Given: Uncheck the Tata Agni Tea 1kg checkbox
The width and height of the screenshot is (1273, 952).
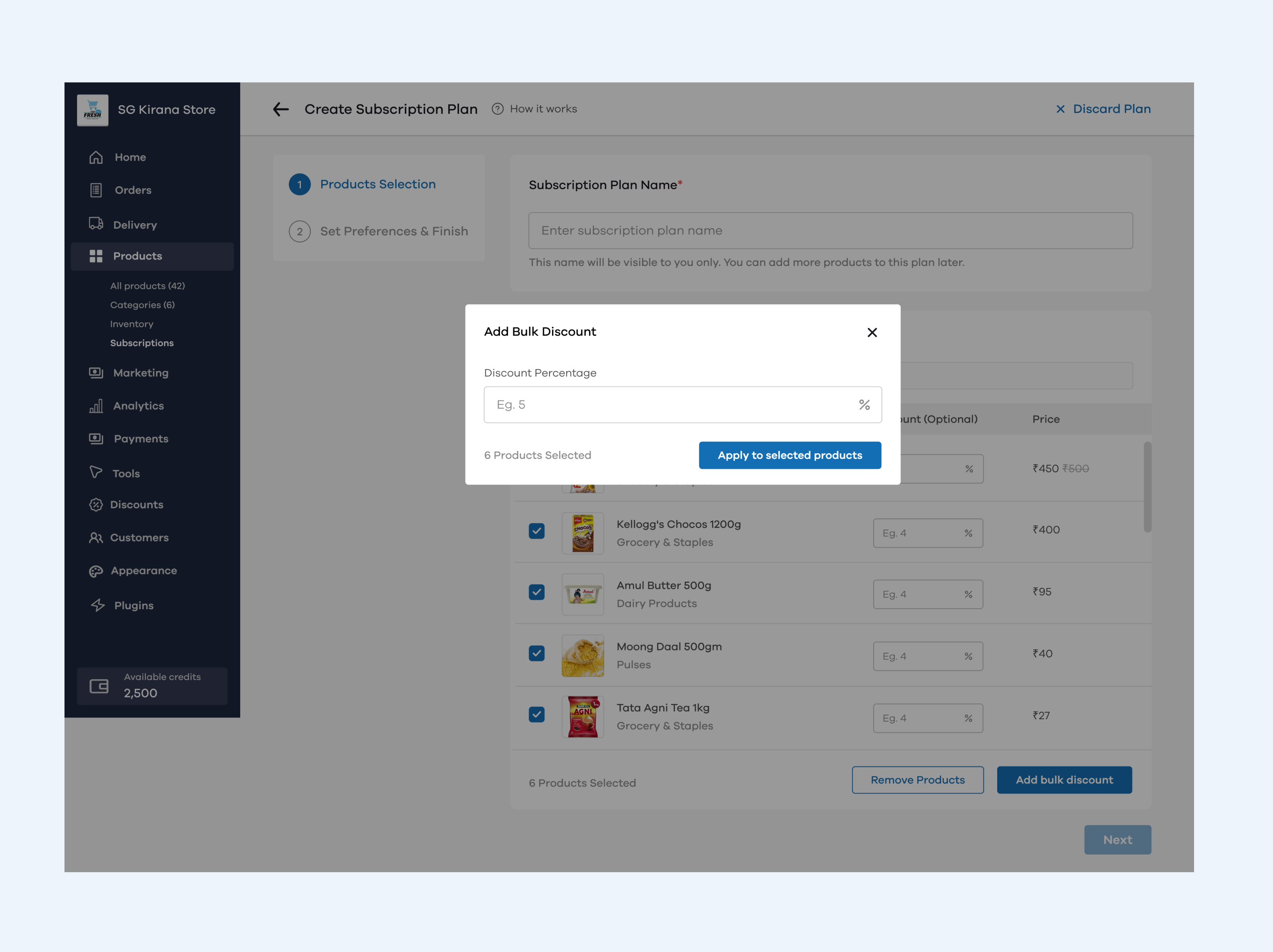Looking at the screenshot, I should pyautogui.click(x=536, y=714).
